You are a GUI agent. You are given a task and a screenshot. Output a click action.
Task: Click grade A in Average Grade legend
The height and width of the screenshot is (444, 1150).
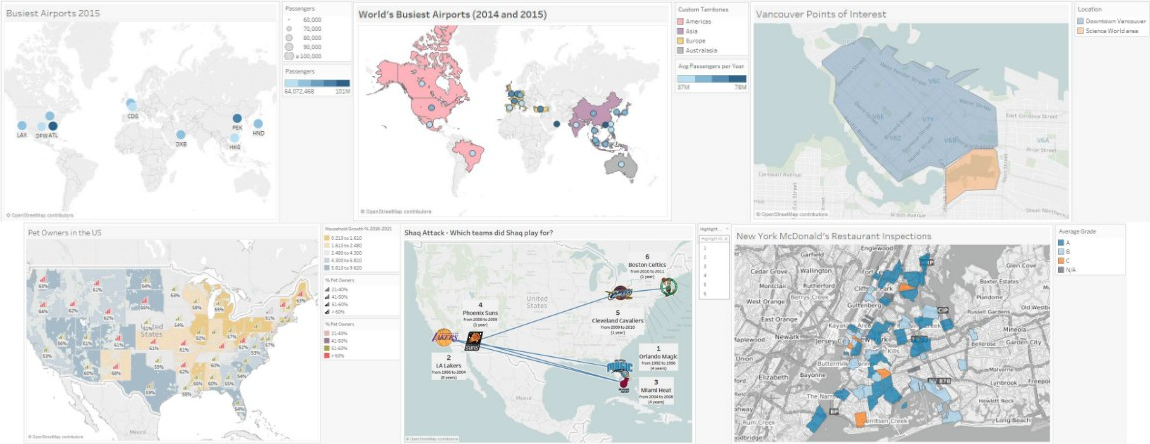click(x=1062, y=241)
